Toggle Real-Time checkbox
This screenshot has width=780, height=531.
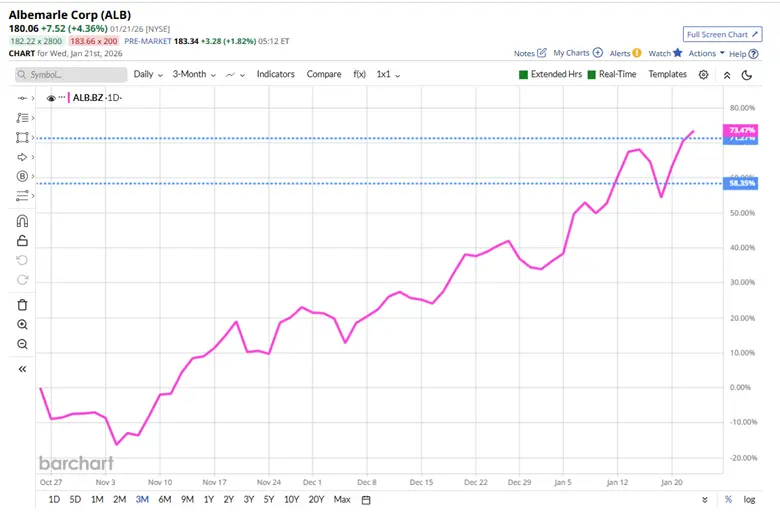click(x=591, y=75)
